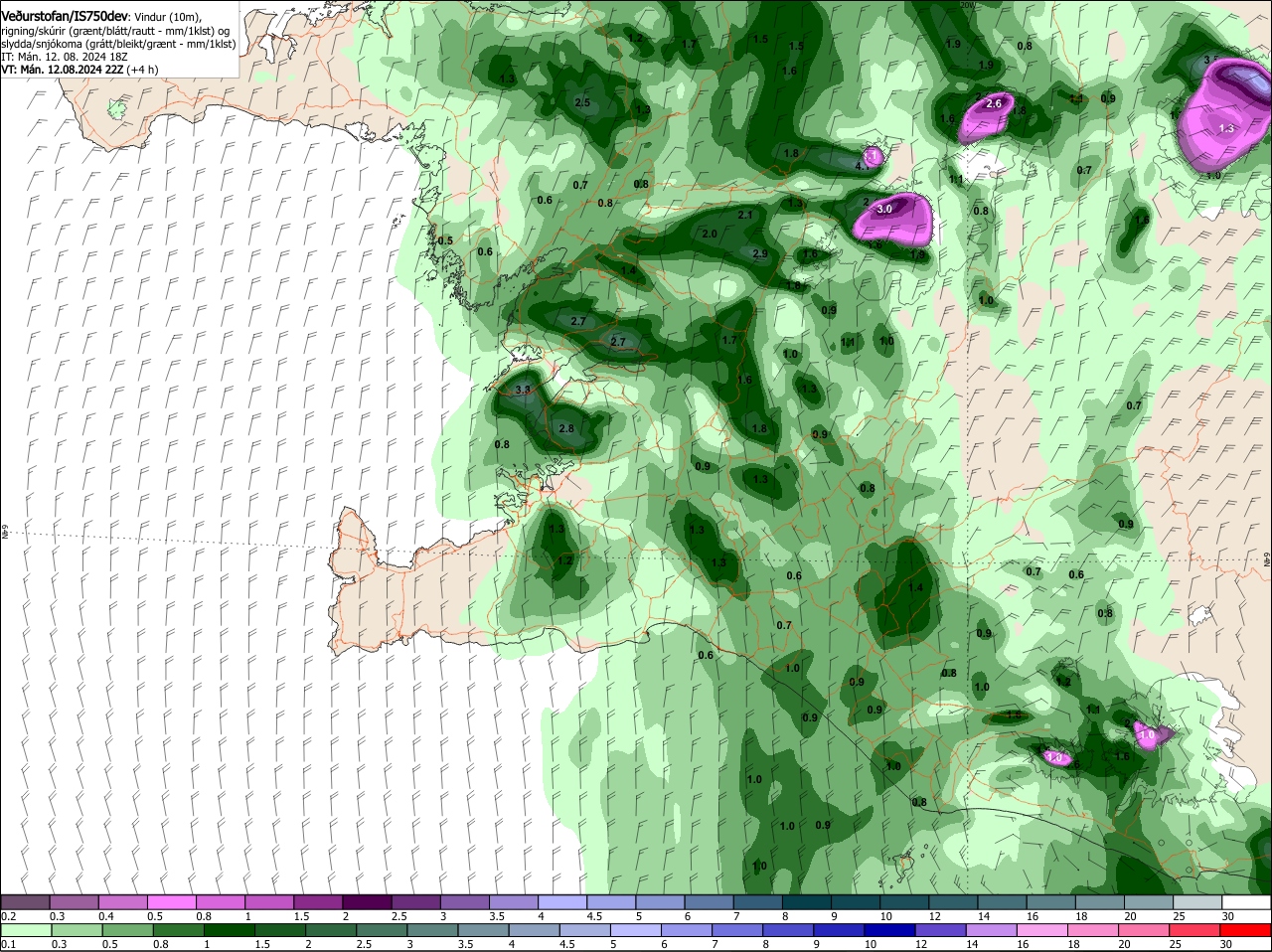Select the upper snow-scale swatch labeled 4
Image resolution: width=1272 pixels, height=952 pixels.
pos(563,901)
